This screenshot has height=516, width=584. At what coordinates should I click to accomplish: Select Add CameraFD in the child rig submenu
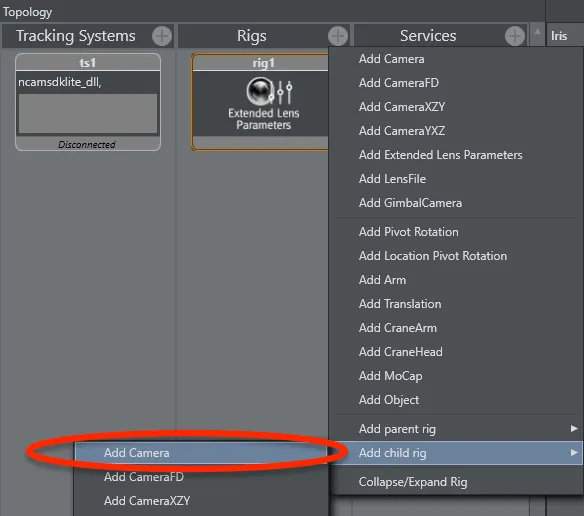click(x=201, y=477)
